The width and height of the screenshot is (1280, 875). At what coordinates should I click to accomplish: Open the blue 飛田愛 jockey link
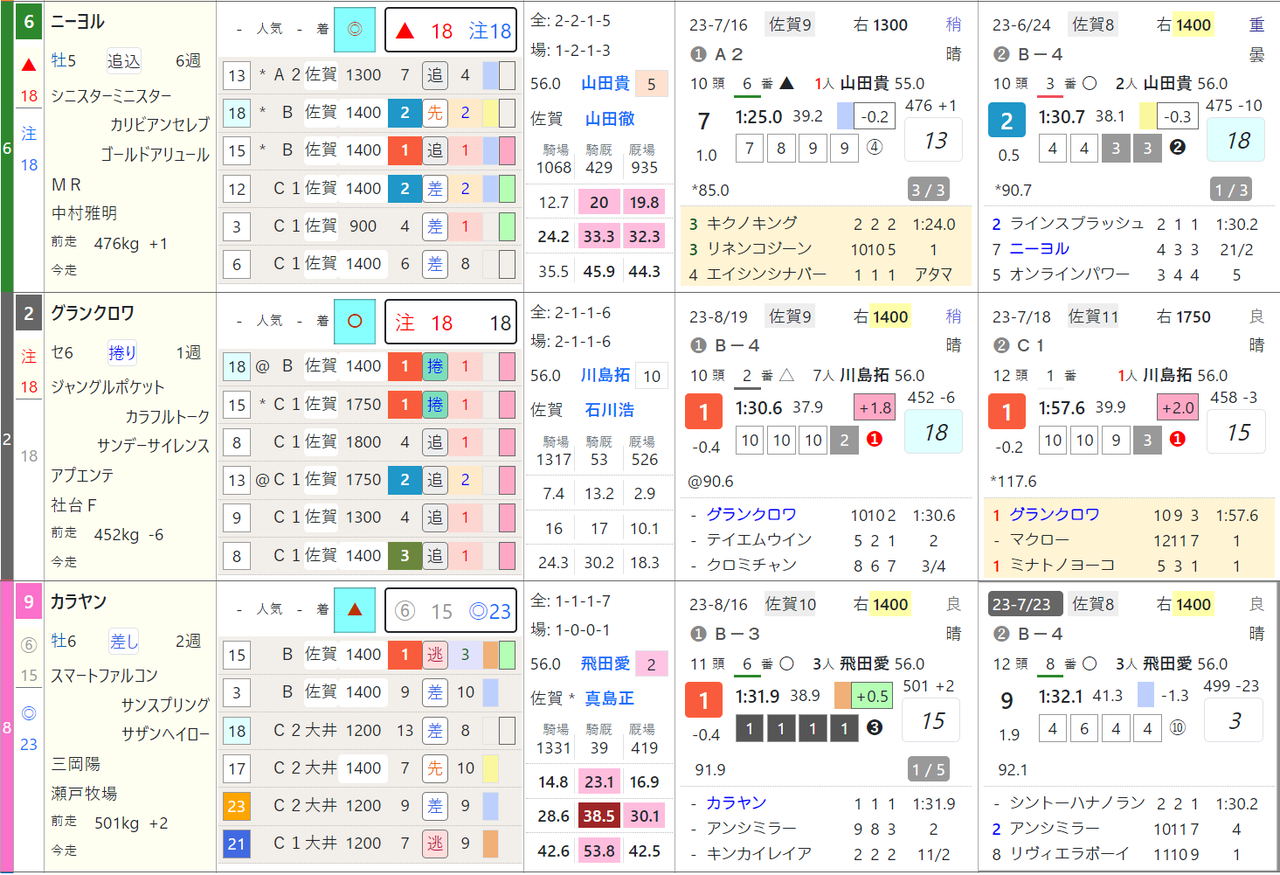(x=606, y=664)
